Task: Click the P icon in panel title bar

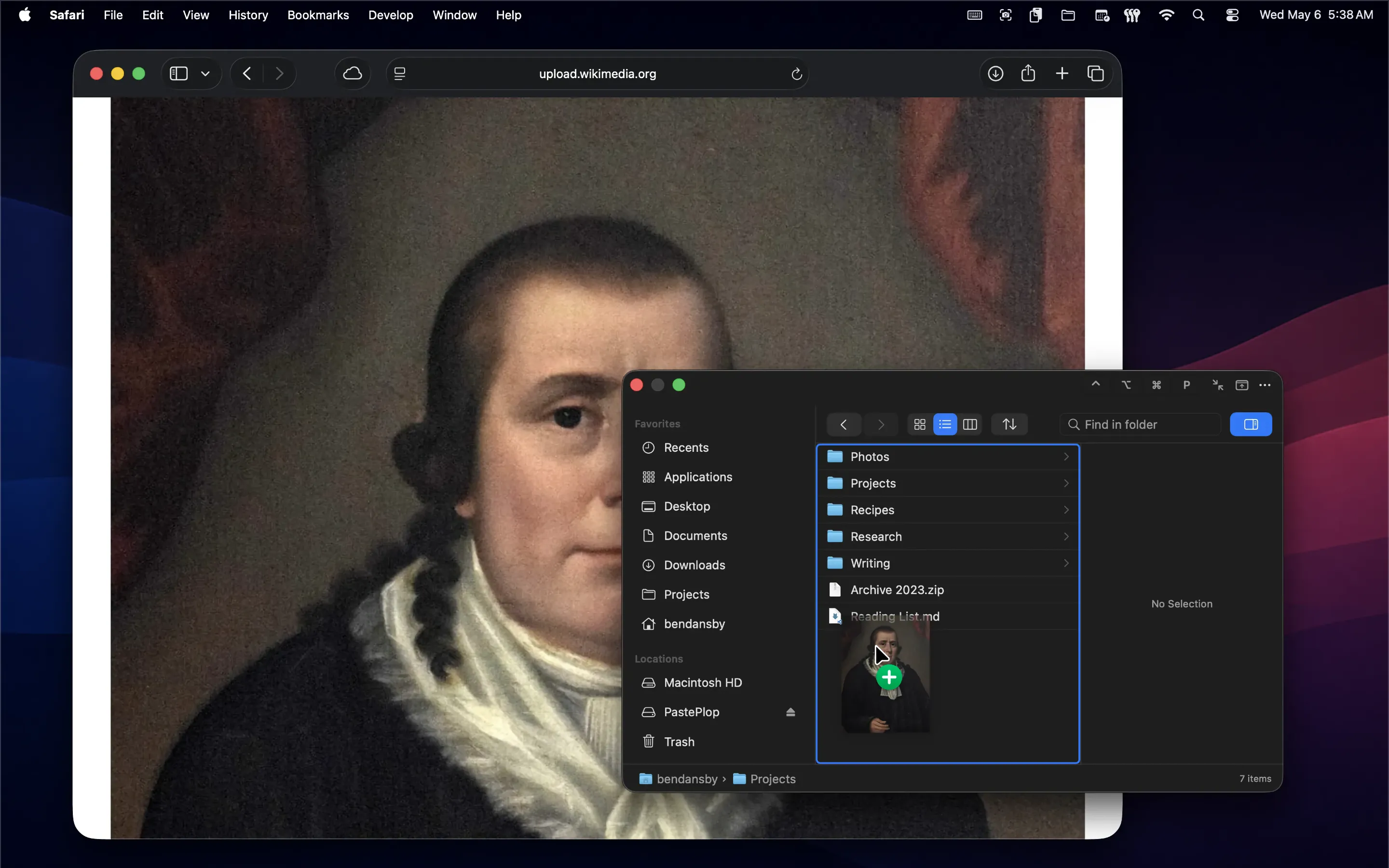Action: pos(1186,385)
